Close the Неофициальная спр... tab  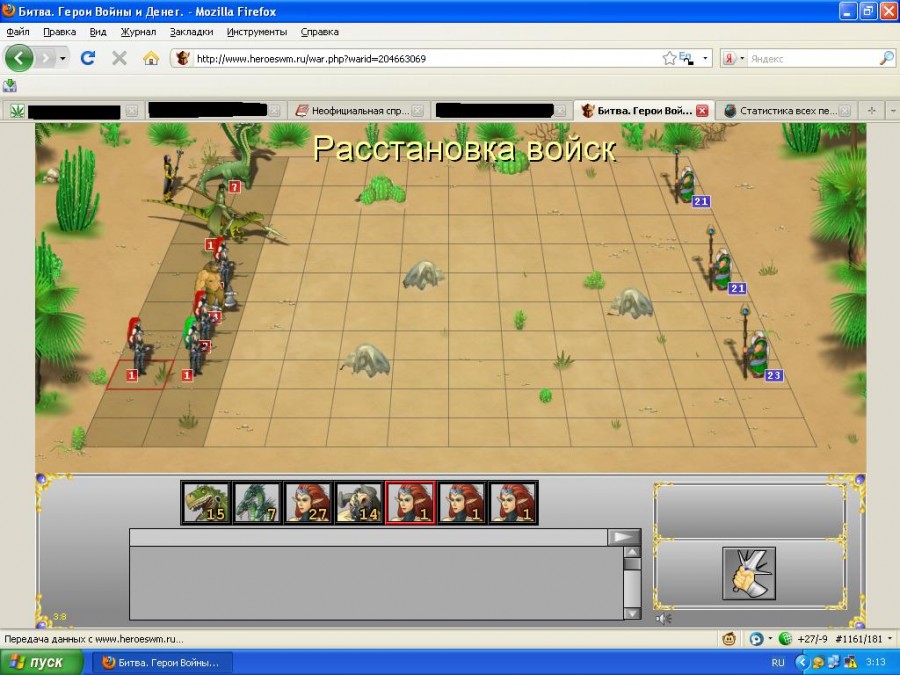[417, 111]
